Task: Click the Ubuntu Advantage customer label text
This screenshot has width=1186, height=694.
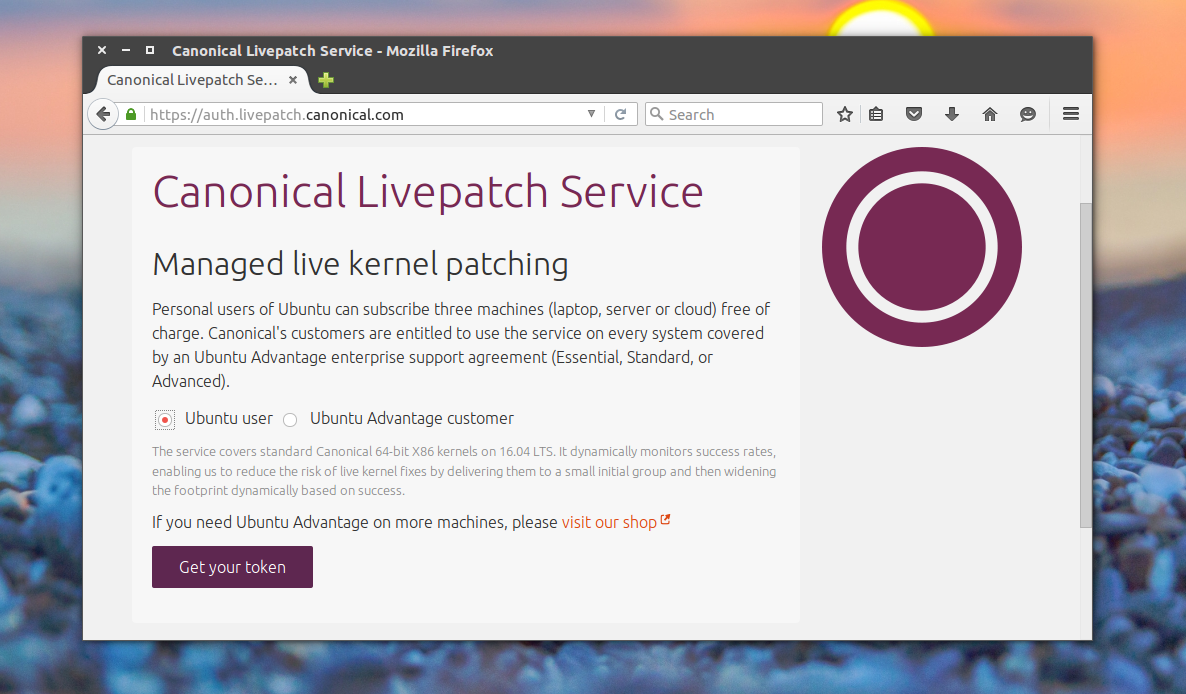Action: pos(411,418)
